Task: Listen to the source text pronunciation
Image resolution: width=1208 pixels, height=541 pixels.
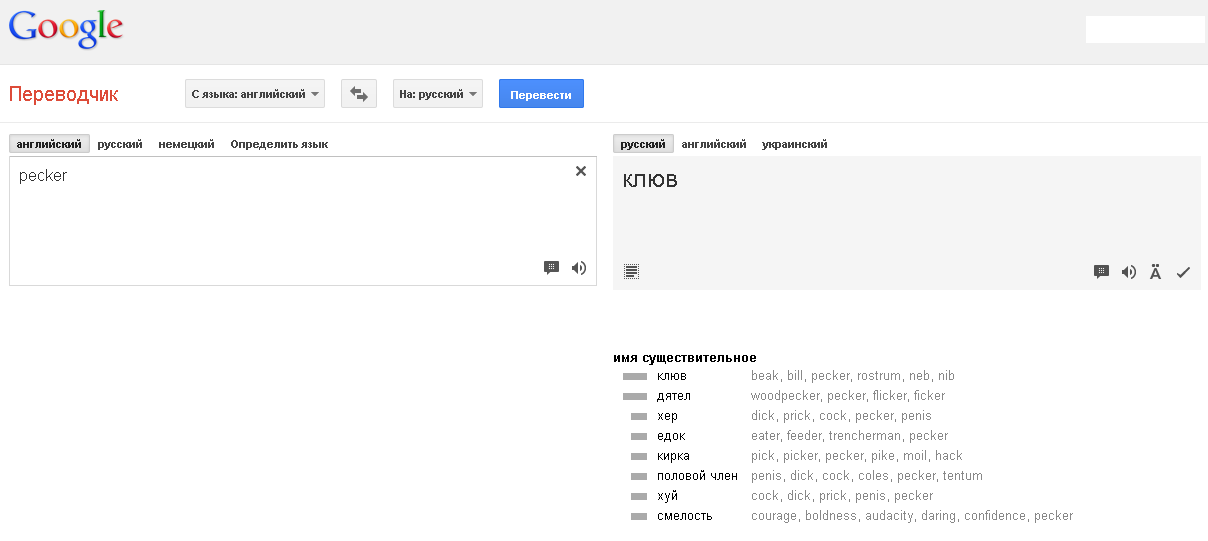Action: click(x=579, y=267)
